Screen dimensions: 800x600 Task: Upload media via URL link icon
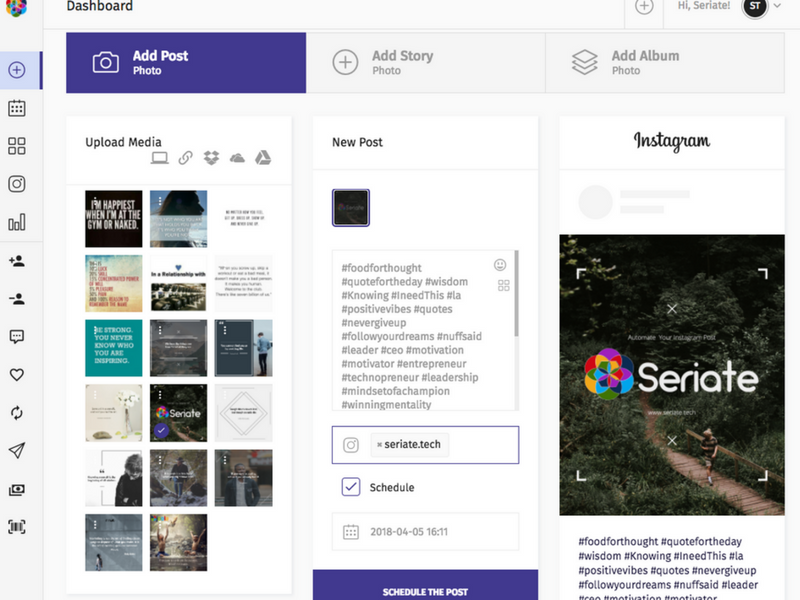pyautogui.click(x=186, y=158)
